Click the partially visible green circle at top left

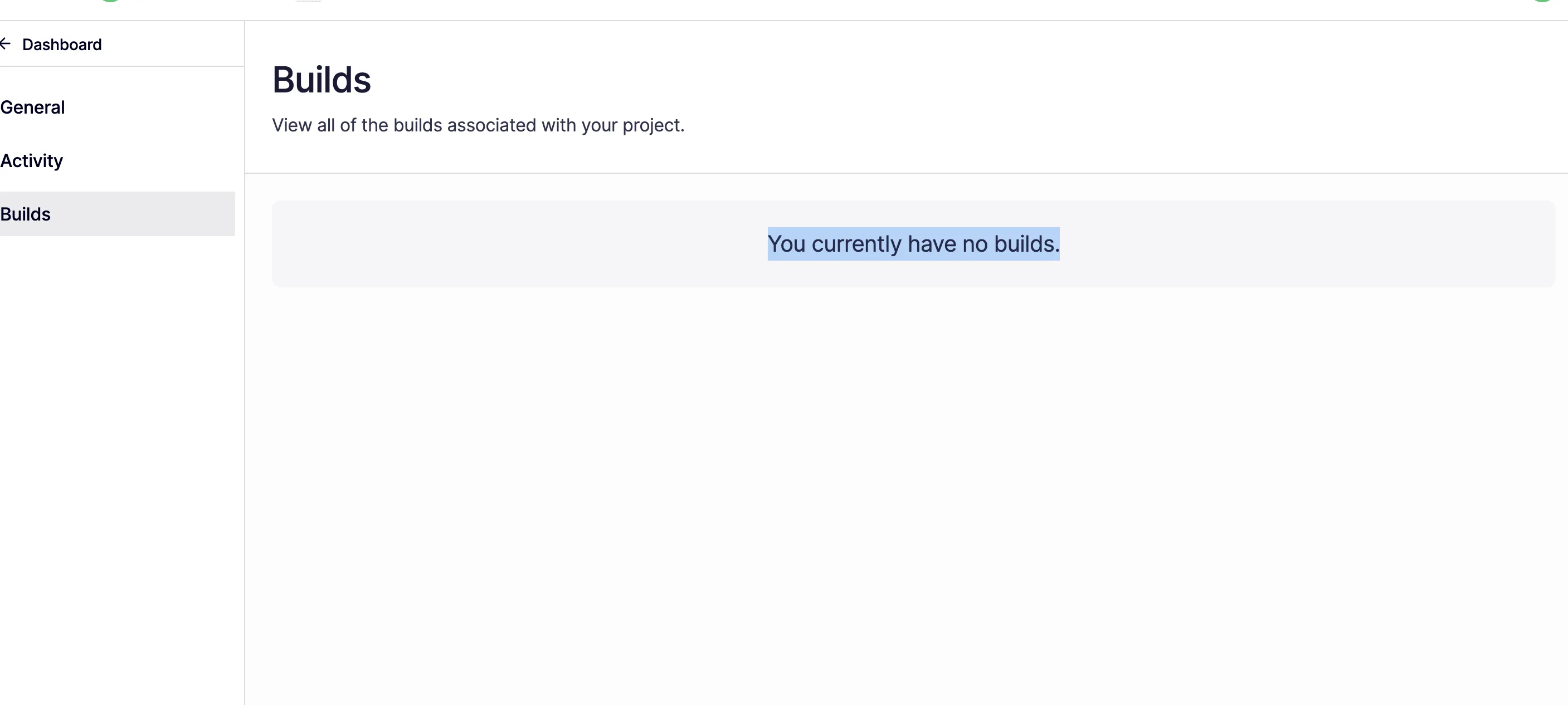[110, 1]
